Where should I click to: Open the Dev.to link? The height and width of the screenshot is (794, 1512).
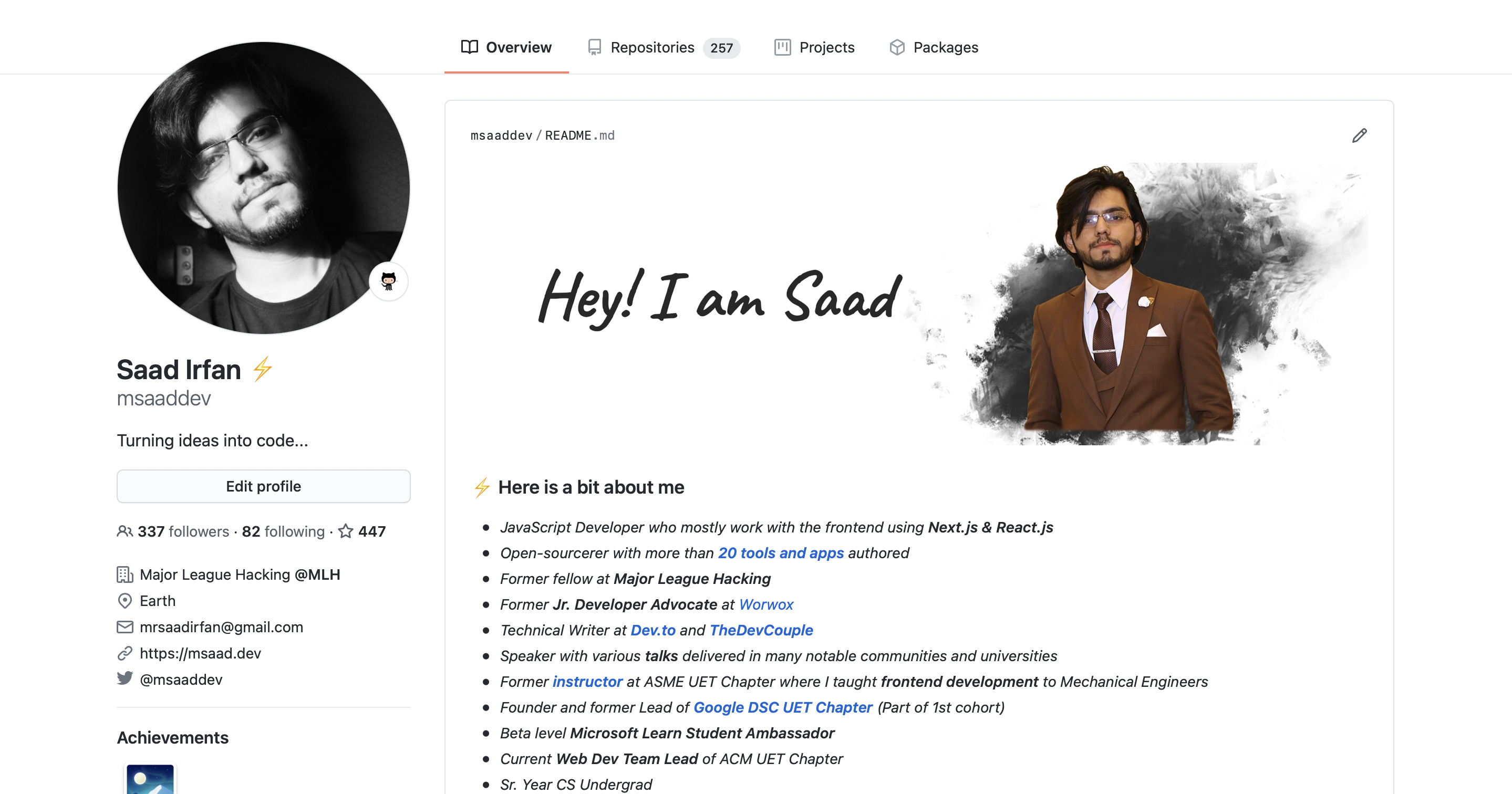pos(653,630)
